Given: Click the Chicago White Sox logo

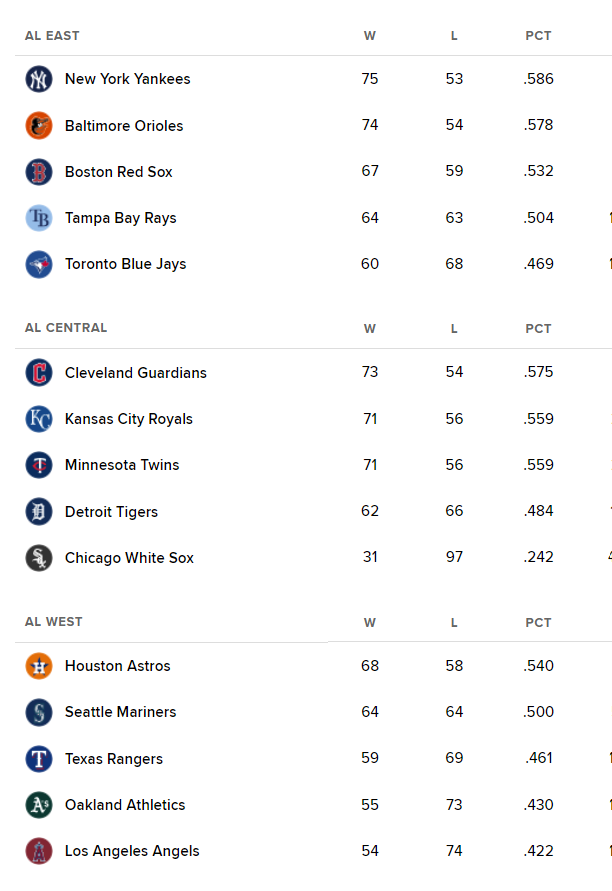Looking at the screenshot, I should tap(39, 558).
